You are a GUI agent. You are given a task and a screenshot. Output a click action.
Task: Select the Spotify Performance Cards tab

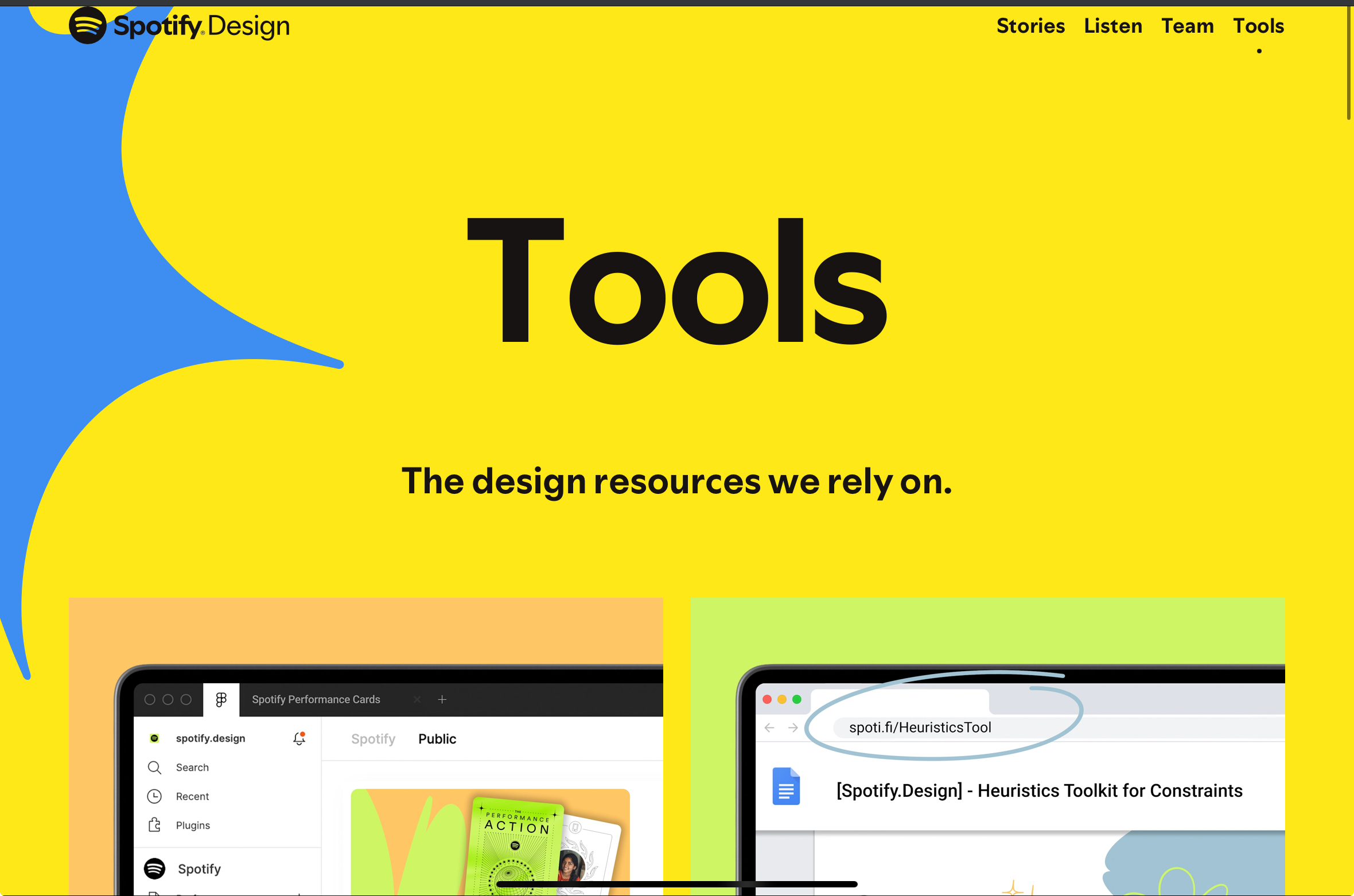tap(316, 699)
